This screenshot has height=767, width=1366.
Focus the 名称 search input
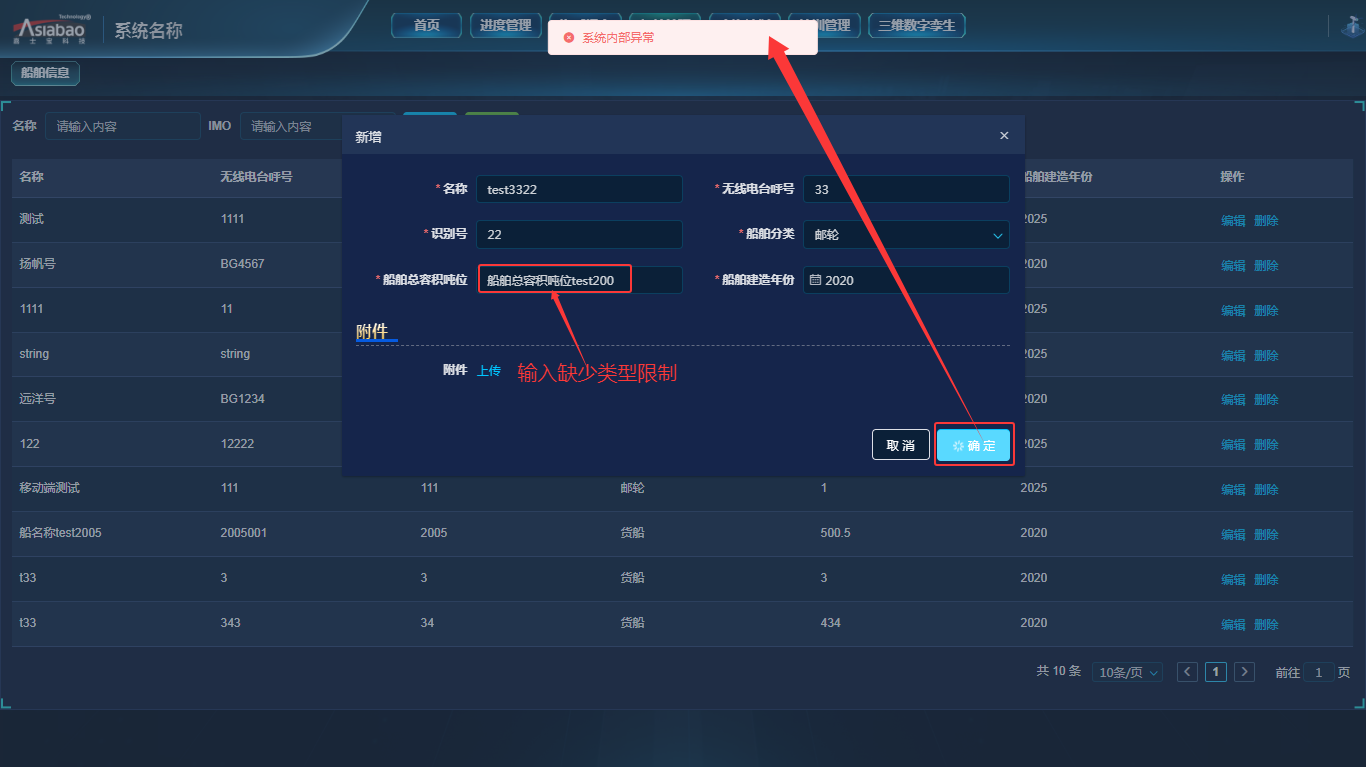click(123, 126)
